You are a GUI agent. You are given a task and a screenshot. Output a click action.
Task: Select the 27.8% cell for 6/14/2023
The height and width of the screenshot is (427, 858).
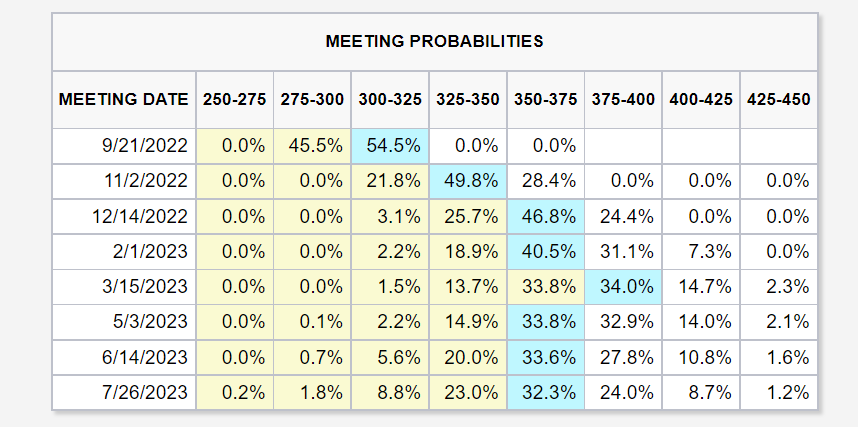pos(623,357)
